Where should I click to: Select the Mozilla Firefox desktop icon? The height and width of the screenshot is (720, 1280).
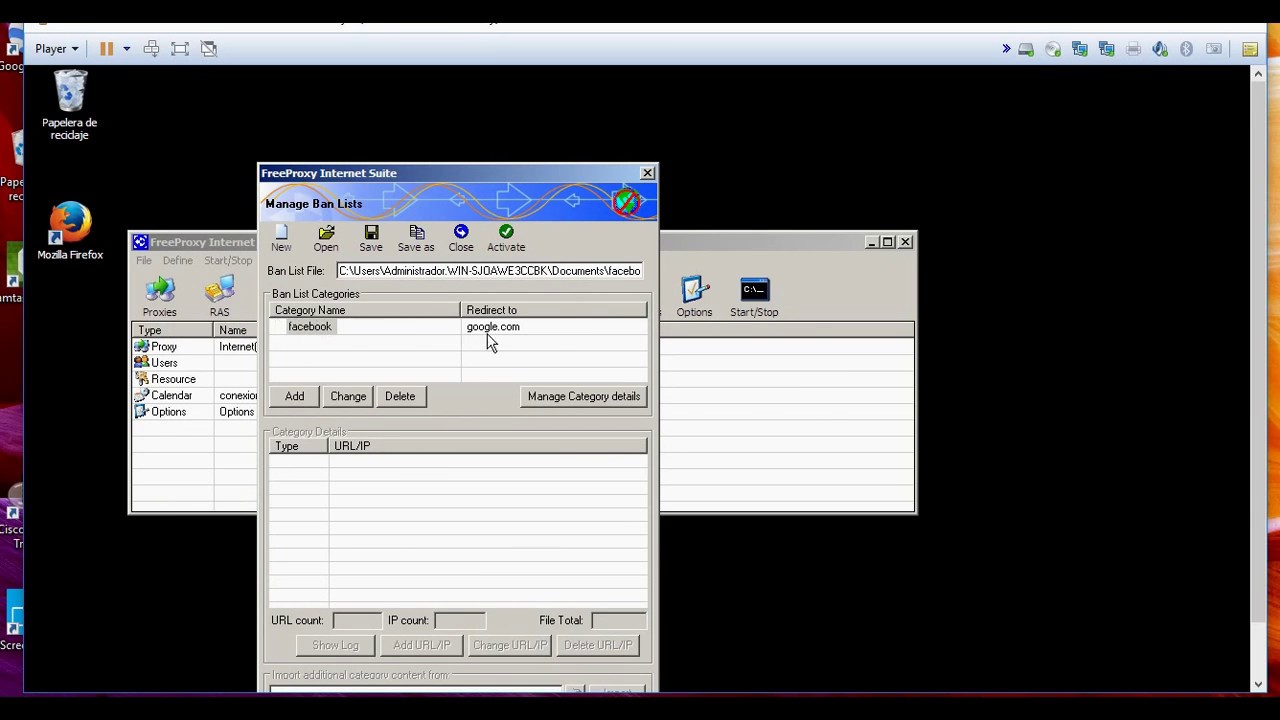(70, 231)
